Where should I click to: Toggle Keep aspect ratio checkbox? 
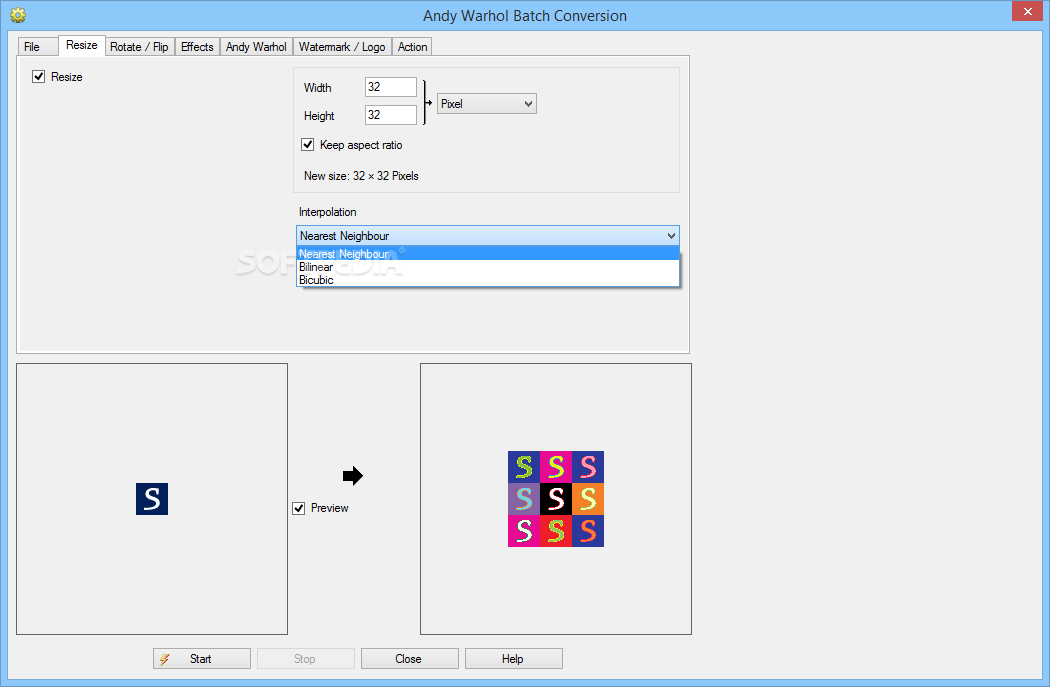[x=307, y=145]
